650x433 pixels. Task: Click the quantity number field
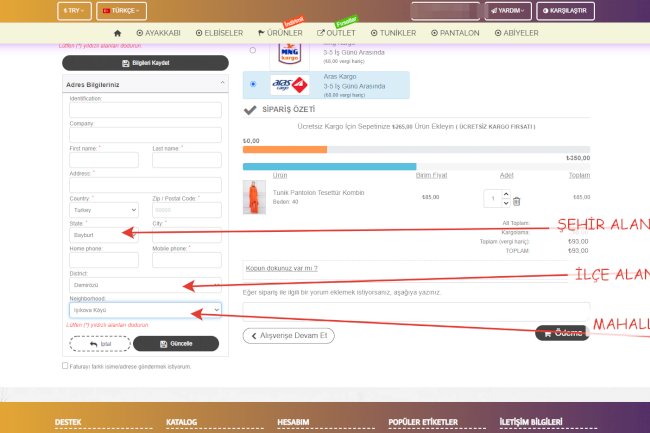(x=493, y=198)
